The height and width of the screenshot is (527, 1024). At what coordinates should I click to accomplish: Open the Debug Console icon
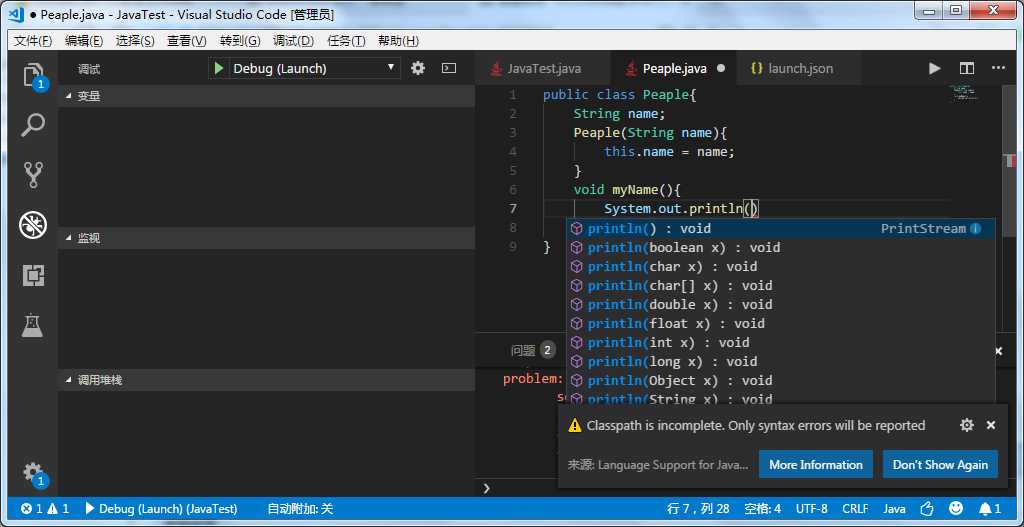449,68
